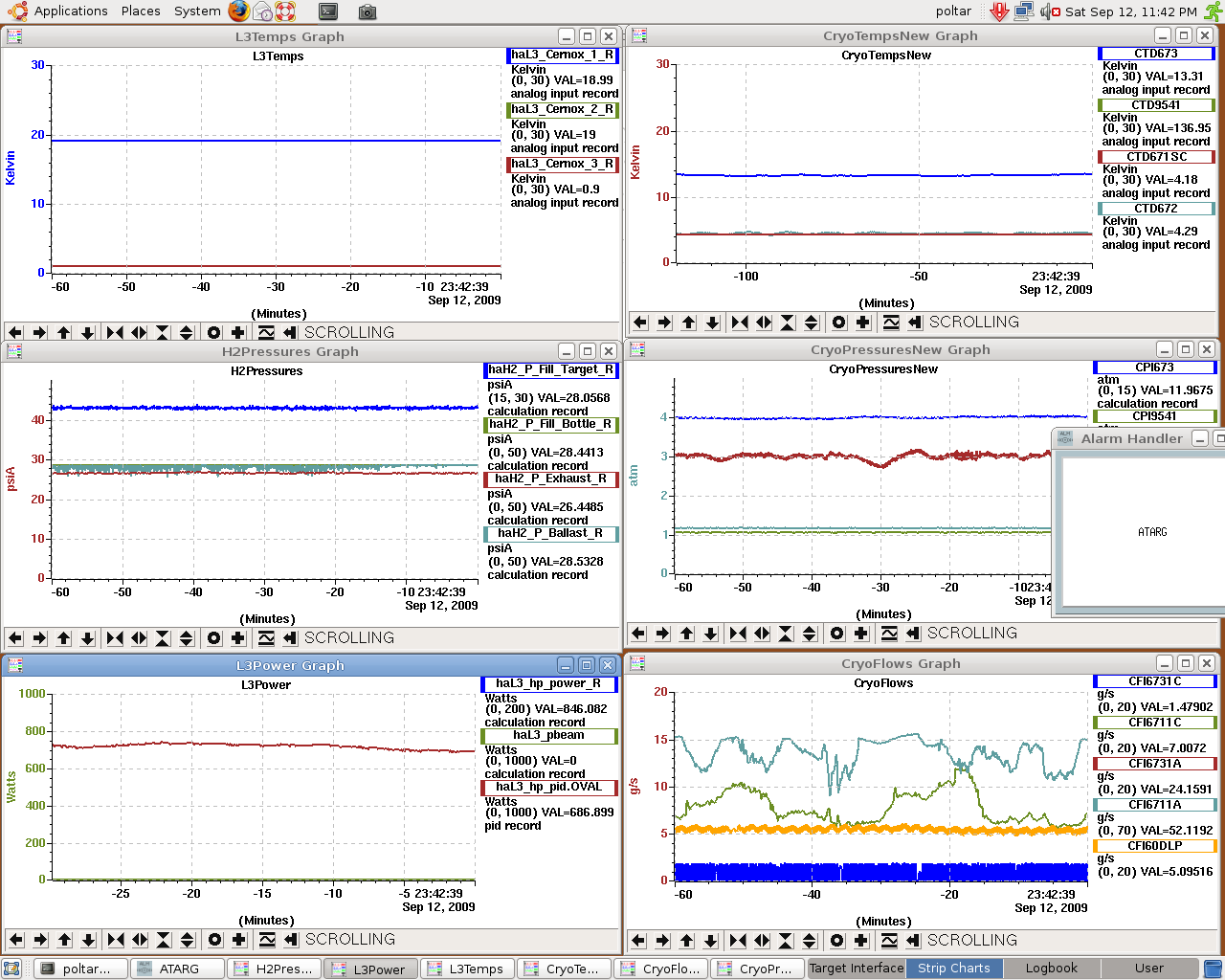The width and height of the screenshot is (1225, 980).
Task: Pan right in CryoPressuresNew graph toolbar
Action: [663, 634]
